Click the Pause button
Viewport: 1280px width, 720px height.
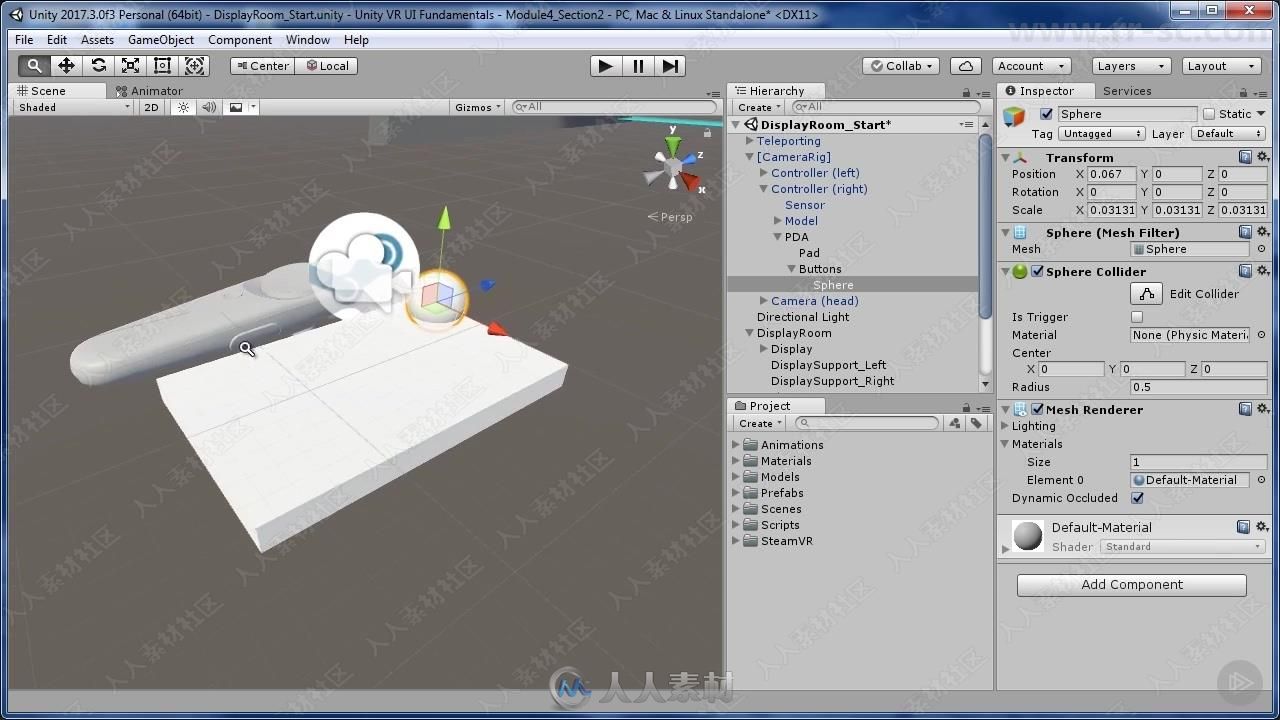tap(638, 66)
